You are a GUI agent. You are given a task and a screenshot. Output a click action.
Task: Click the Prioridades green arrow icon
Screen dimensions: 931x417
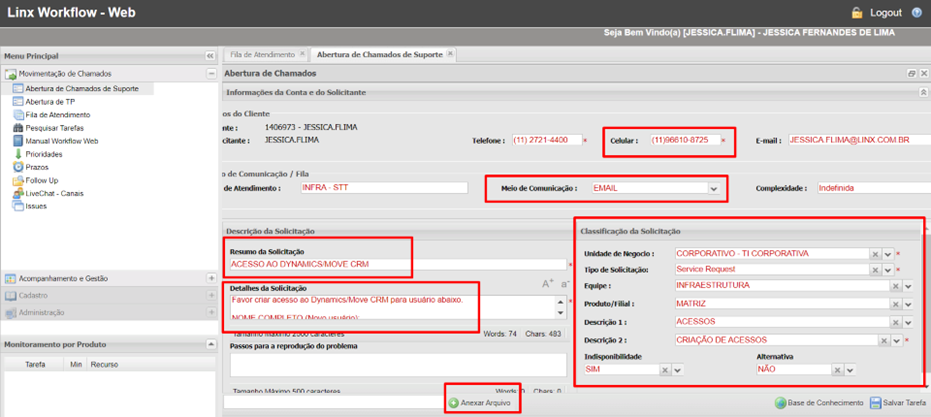pos(18,154)
